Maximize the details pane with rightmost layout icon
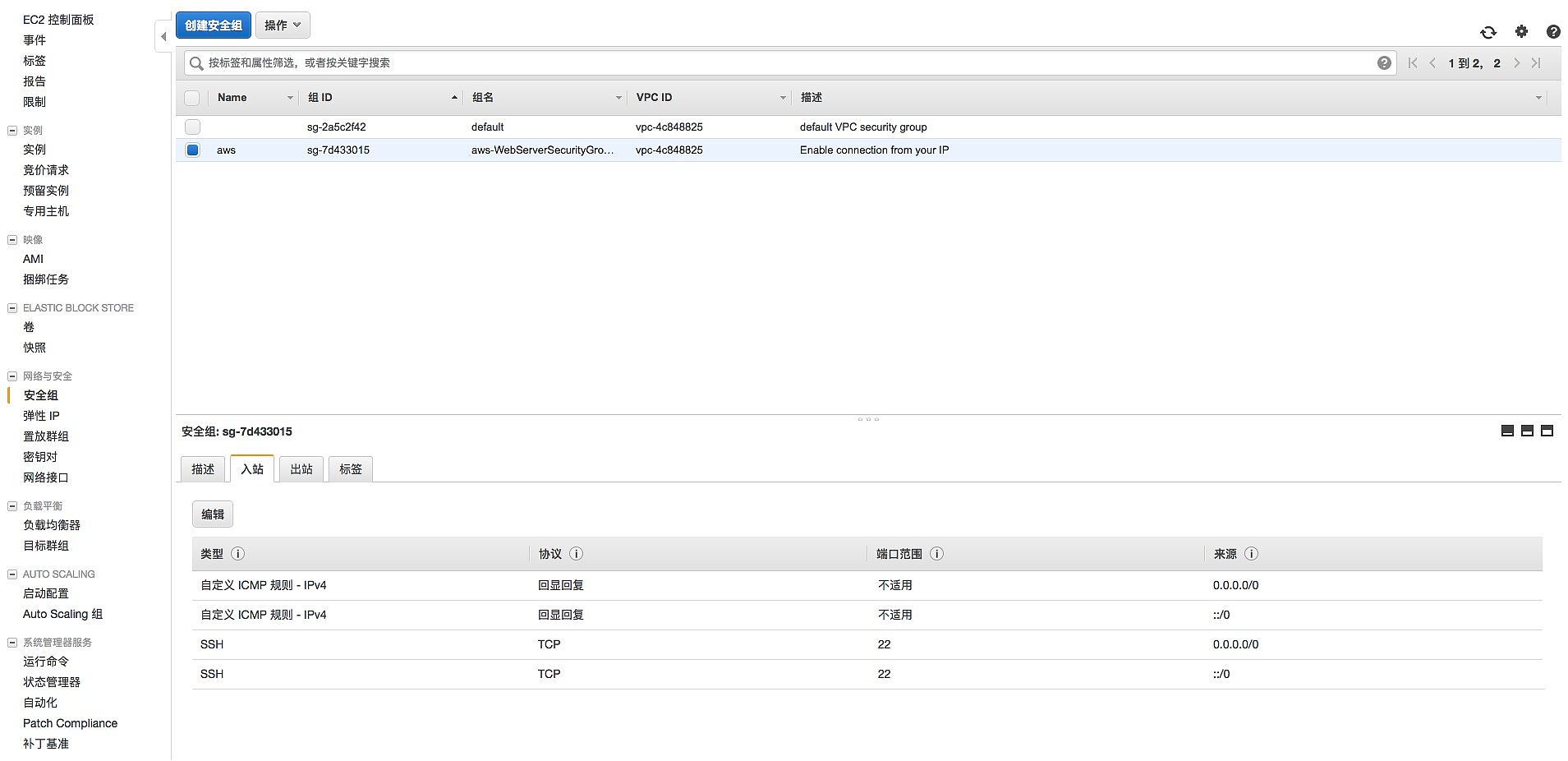 point(1547,431)
